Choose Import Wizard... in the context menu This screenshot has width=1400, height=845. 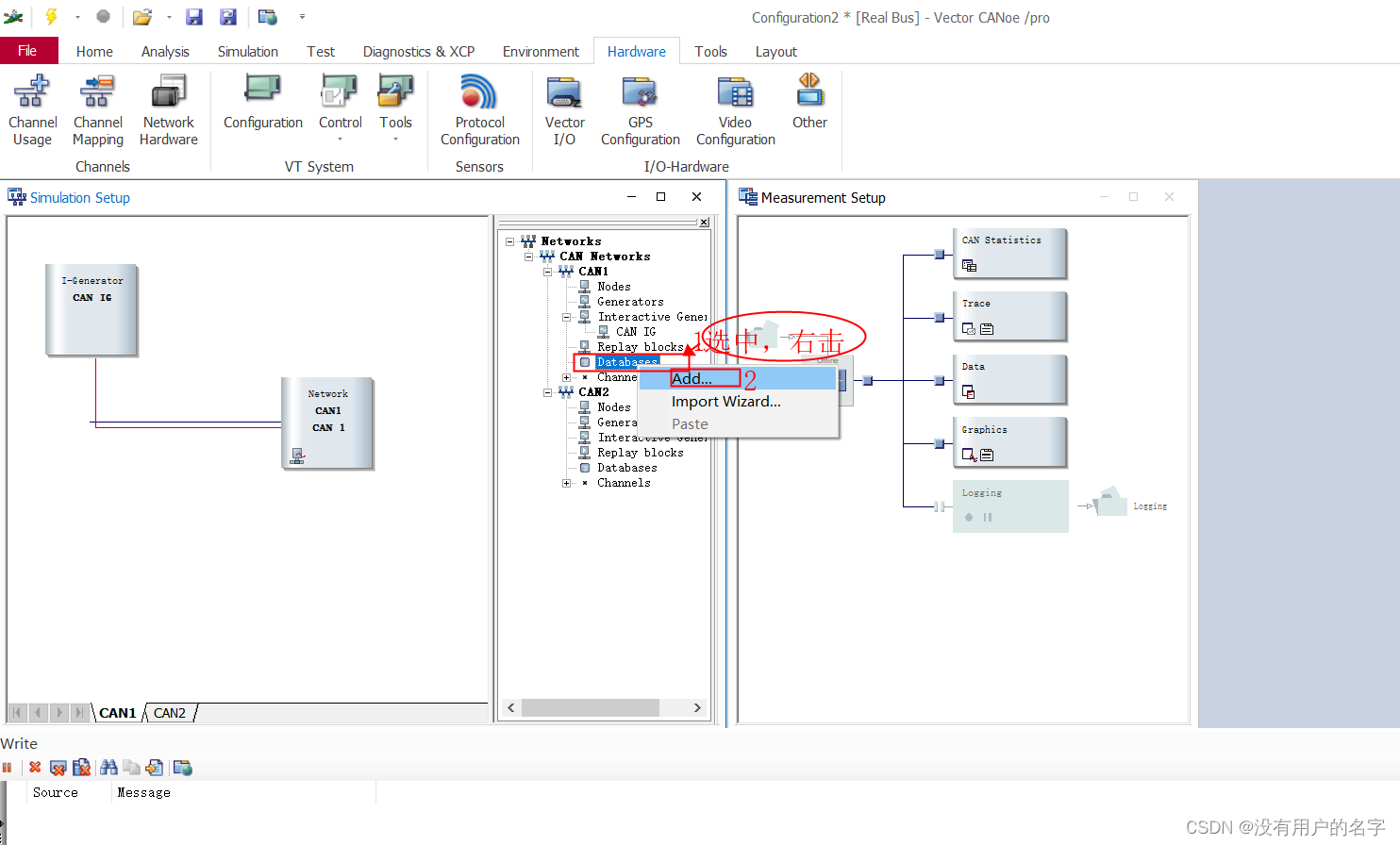738,401
